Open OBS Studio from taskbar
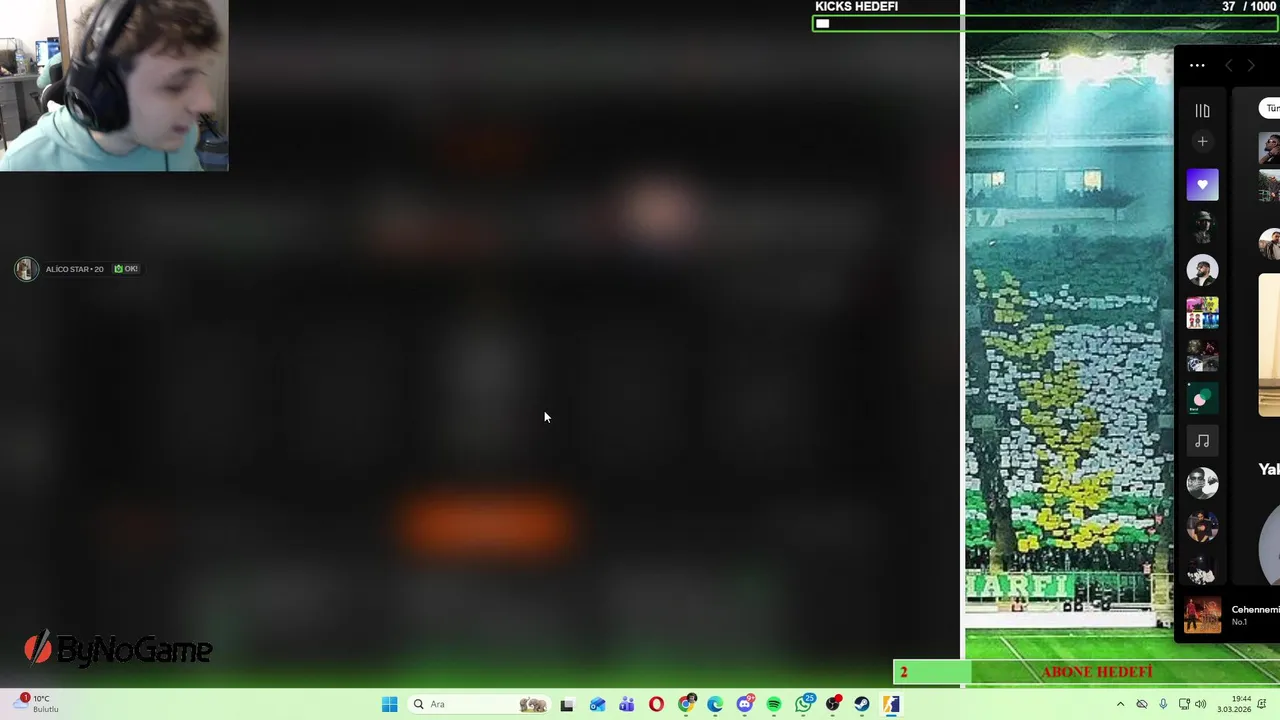The width and height of the screenshot is (1280, 720). tap(833, 704)
